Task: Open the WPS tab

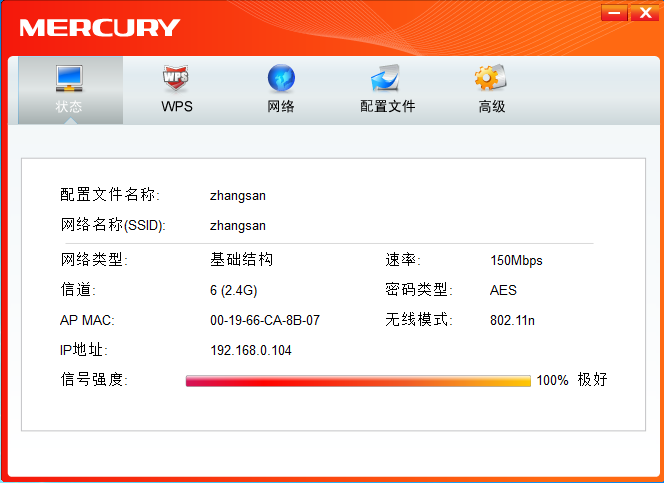Action: (x=177, y=106)
